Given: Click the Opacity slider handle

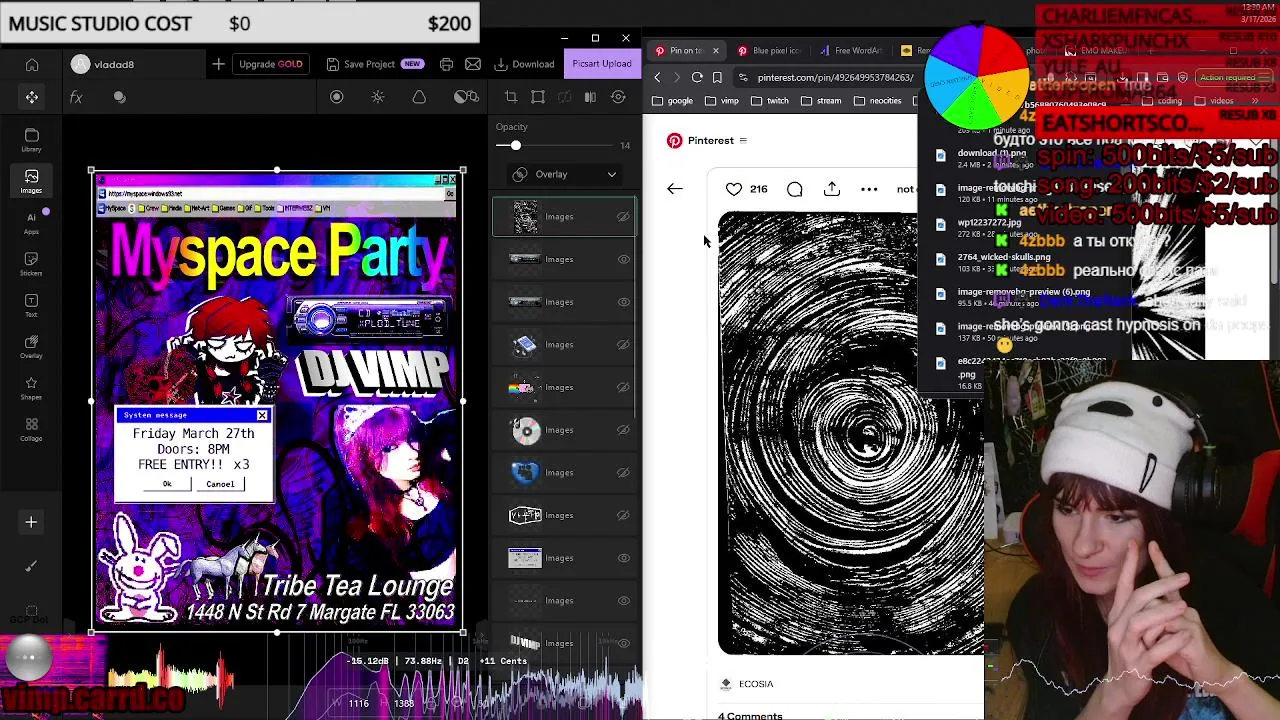Looking at the screenshot, I should coord(515,146).
